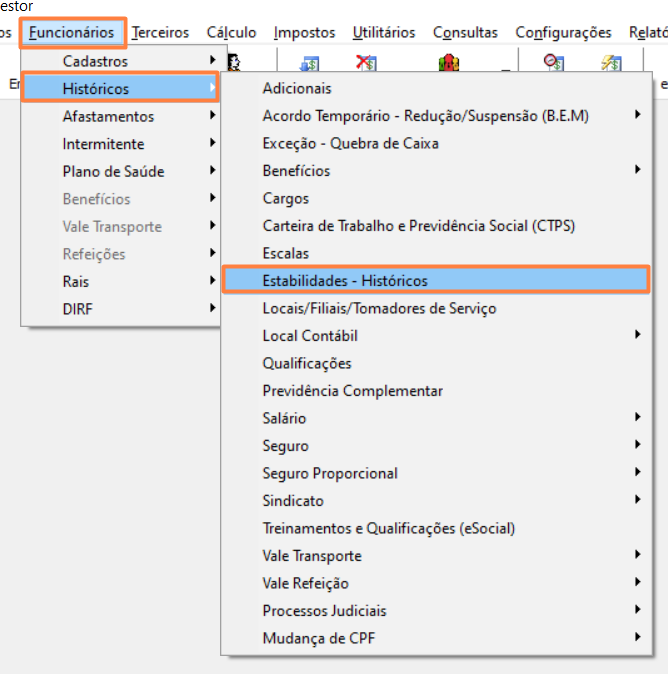Image resolution: width=668 pixels, height=674 pixels.
Task: Select Previdência Complementar
Action: pos(352,391)
